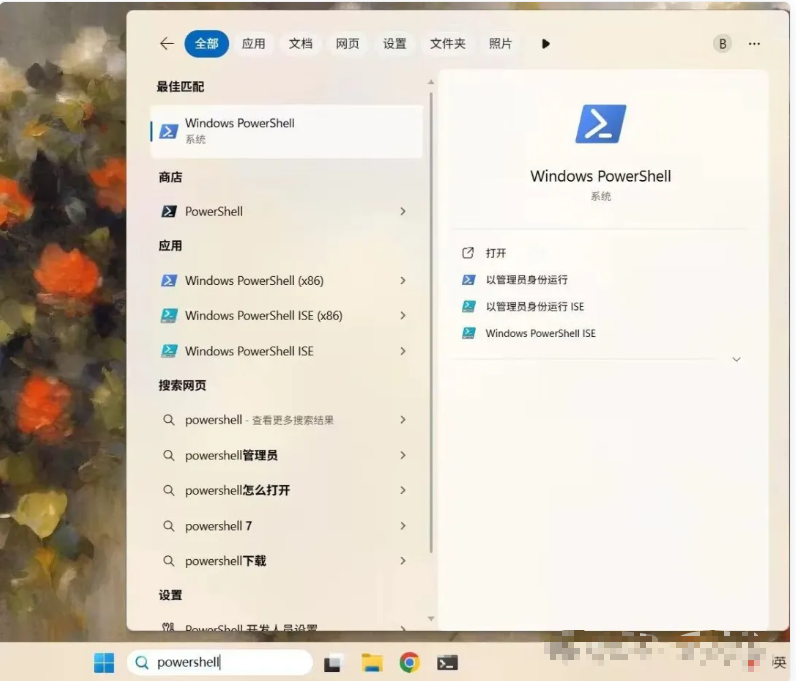Click the ISE icon in the results list

(x=169, y=351)
